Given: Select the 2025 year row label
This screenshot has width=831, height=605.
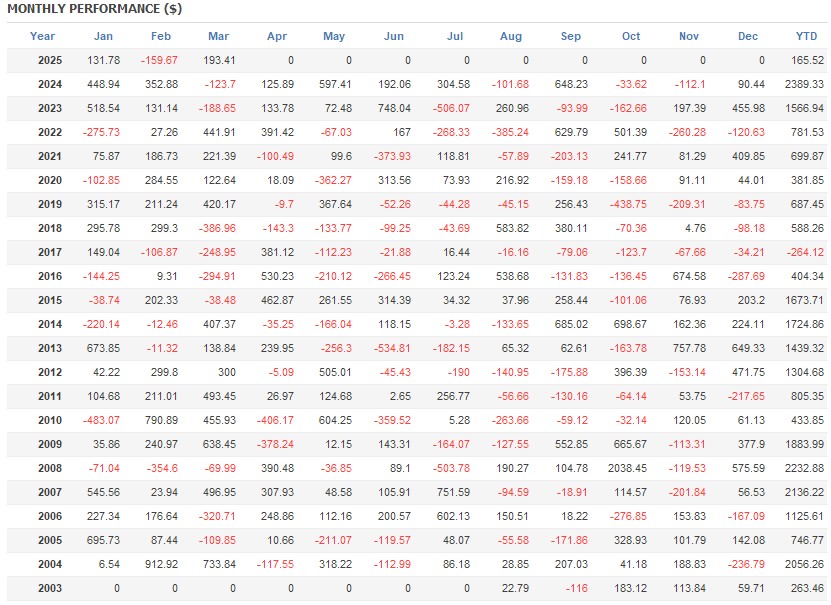Looking at the screenshot, I should click(50, 60).
